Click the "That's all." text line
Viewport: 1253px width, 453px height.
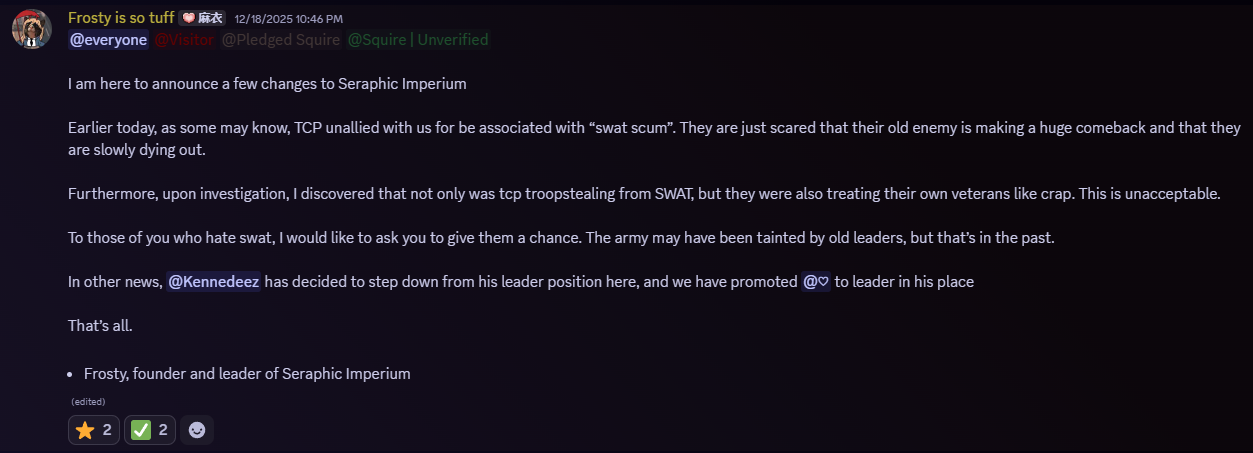[x=100, y=326]
